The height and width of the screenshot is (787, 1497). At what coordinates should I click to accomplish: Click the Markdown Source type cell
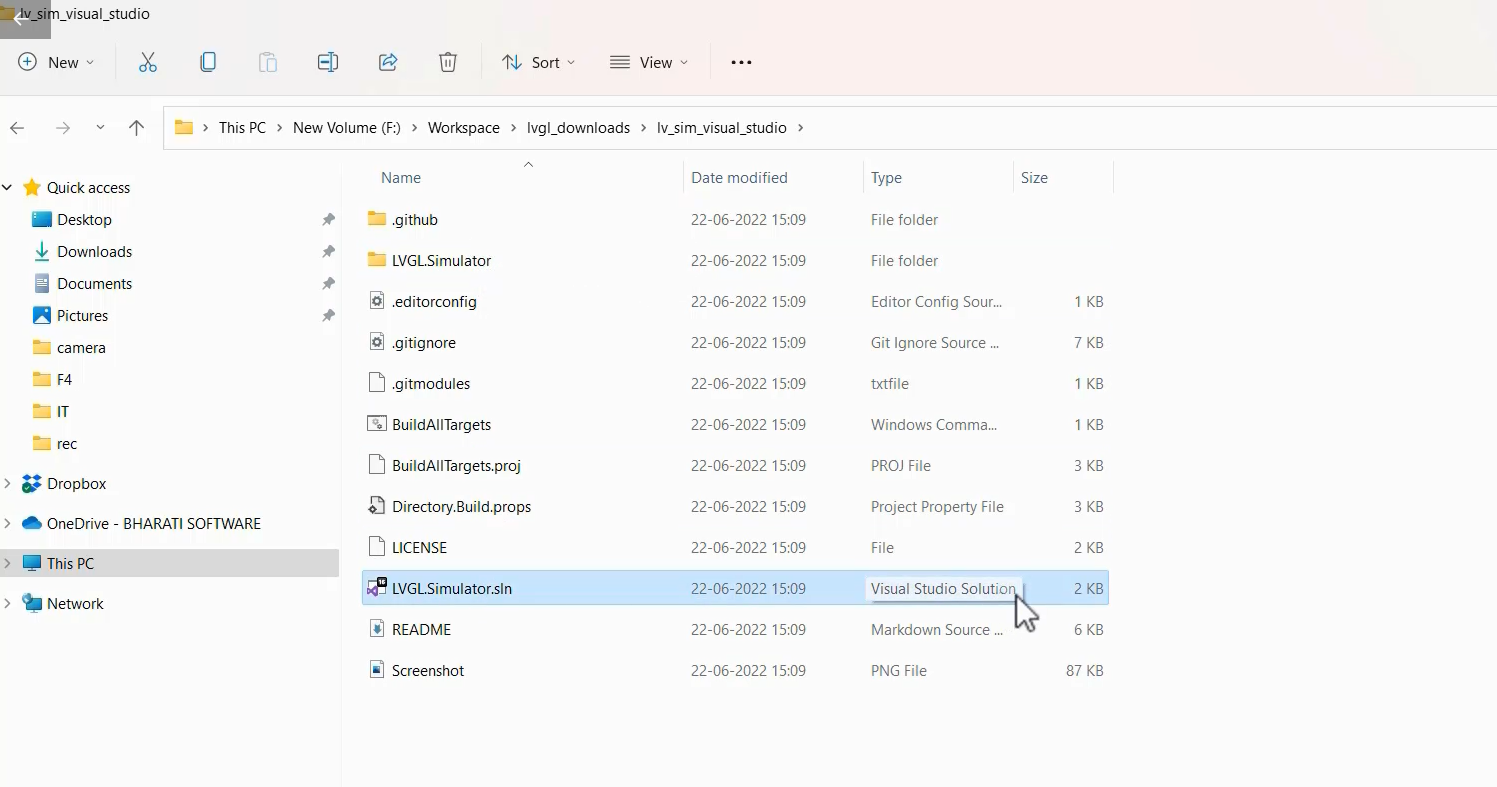937,629
